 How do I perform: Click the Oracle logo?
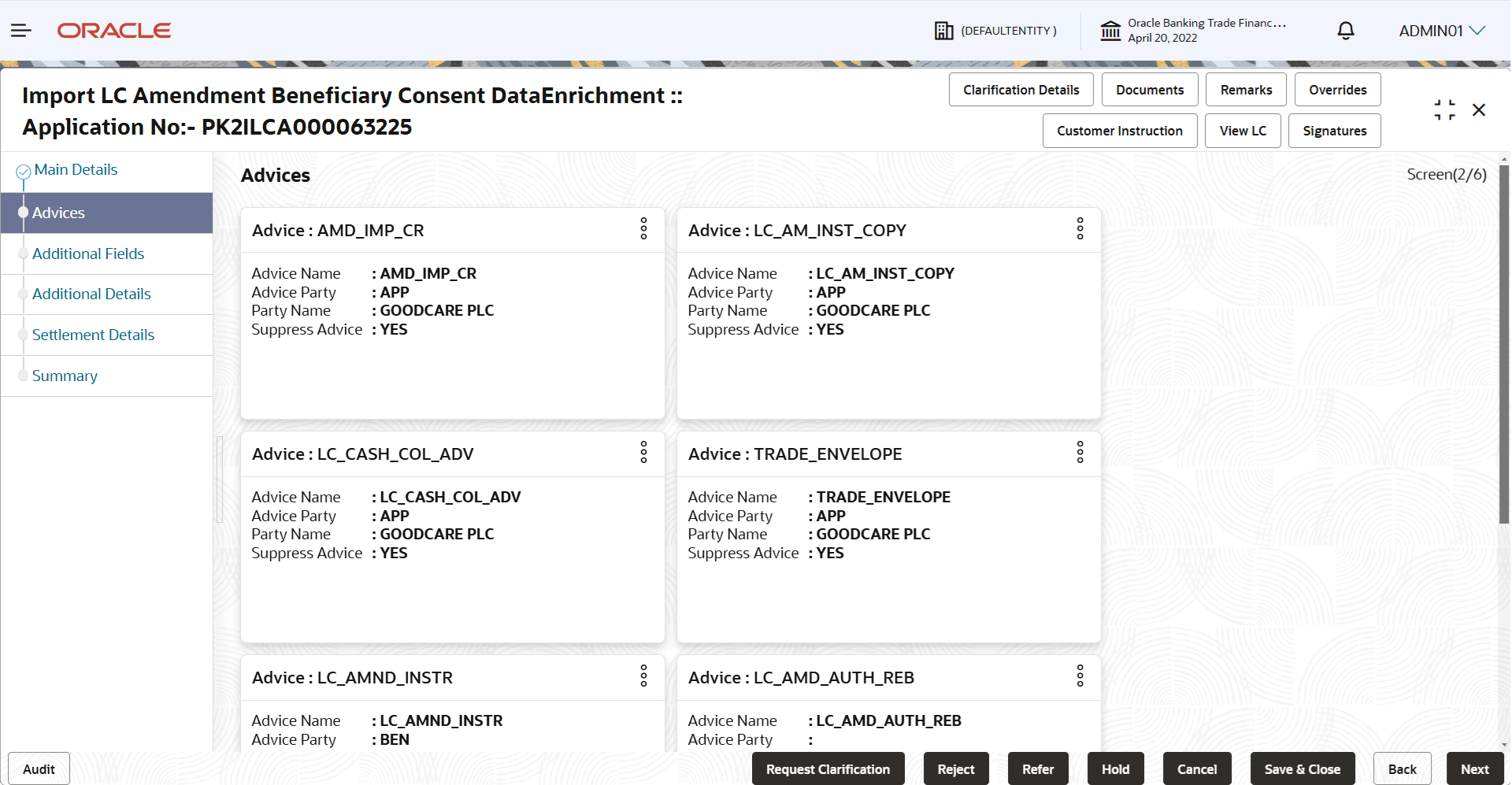point(114,31)
